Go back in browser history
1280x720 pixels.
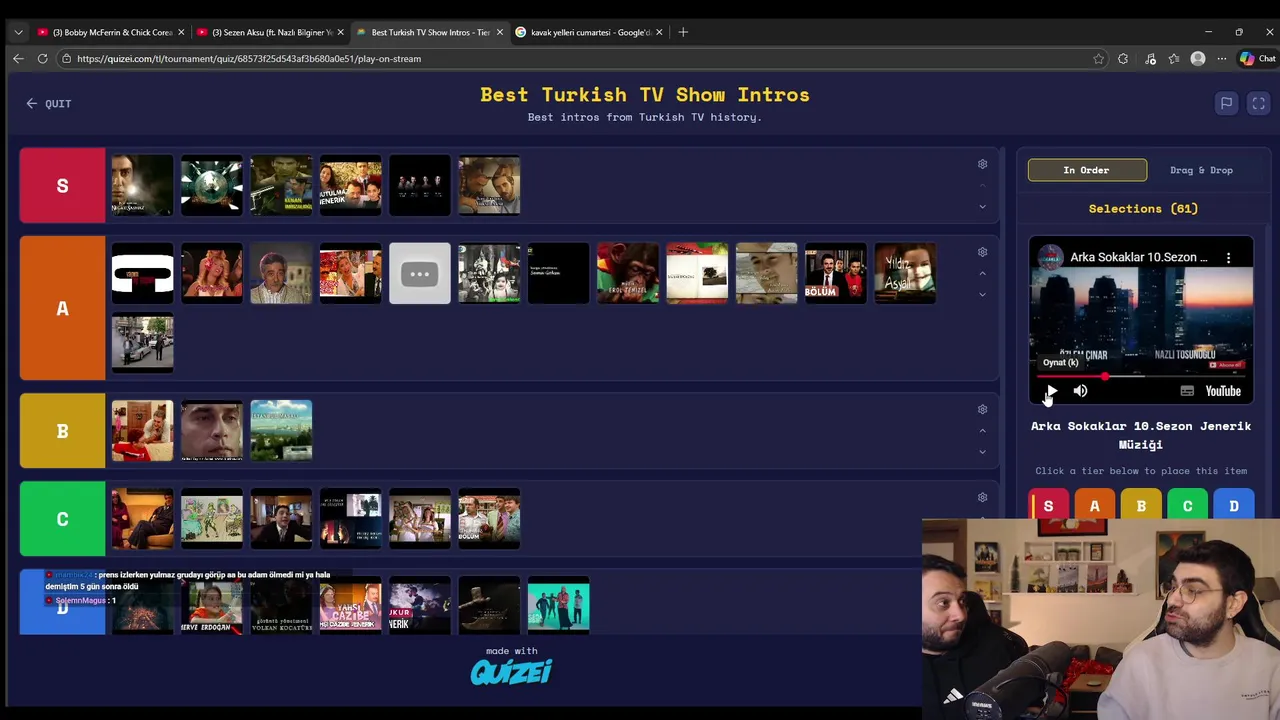[x=18, y=59]
